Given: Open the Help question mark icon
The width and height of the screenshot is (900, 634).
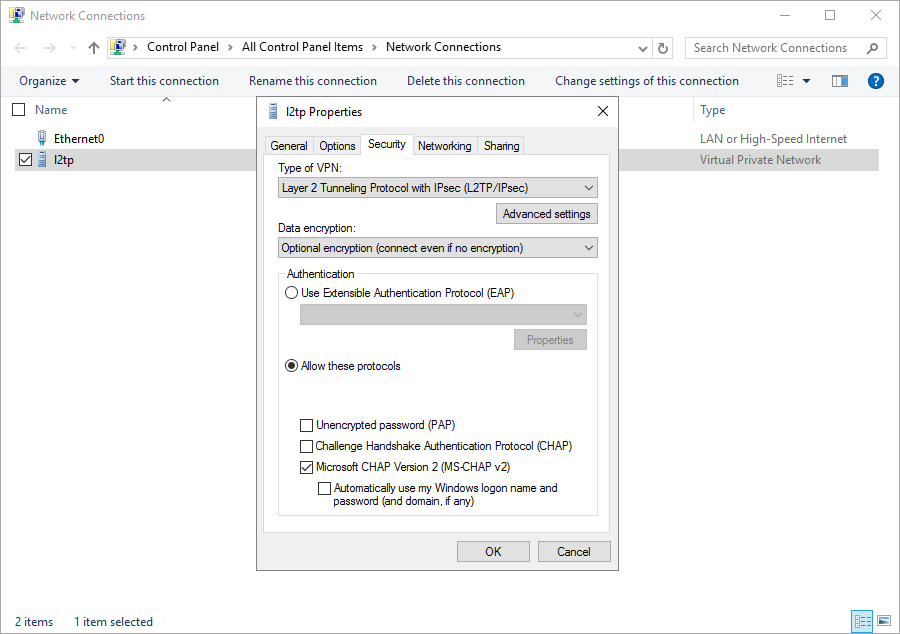Looking at the screenshot, I should pos(875,81).
